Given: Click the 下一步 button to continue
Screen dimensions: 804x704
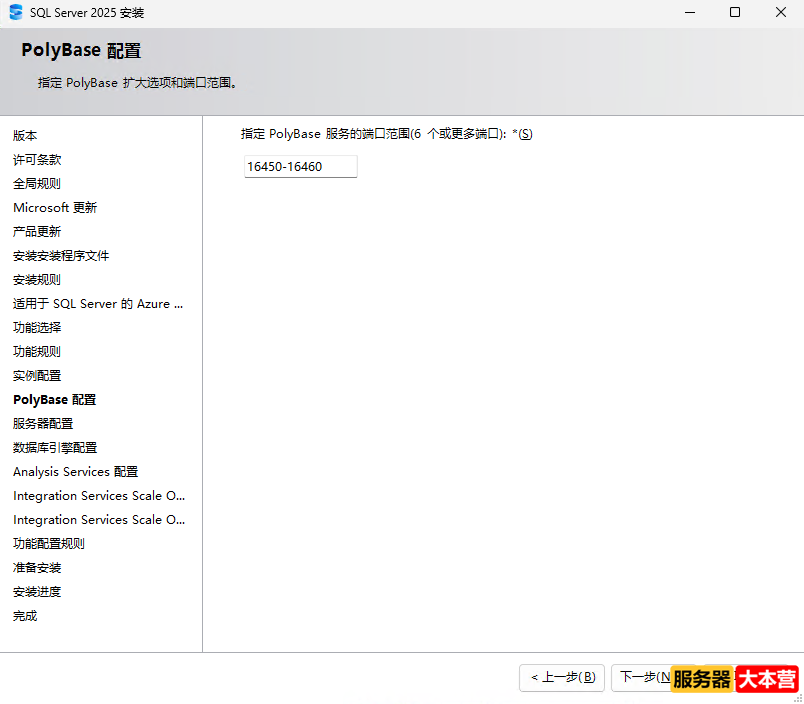Looking at the screenshot, I should 645,678.
